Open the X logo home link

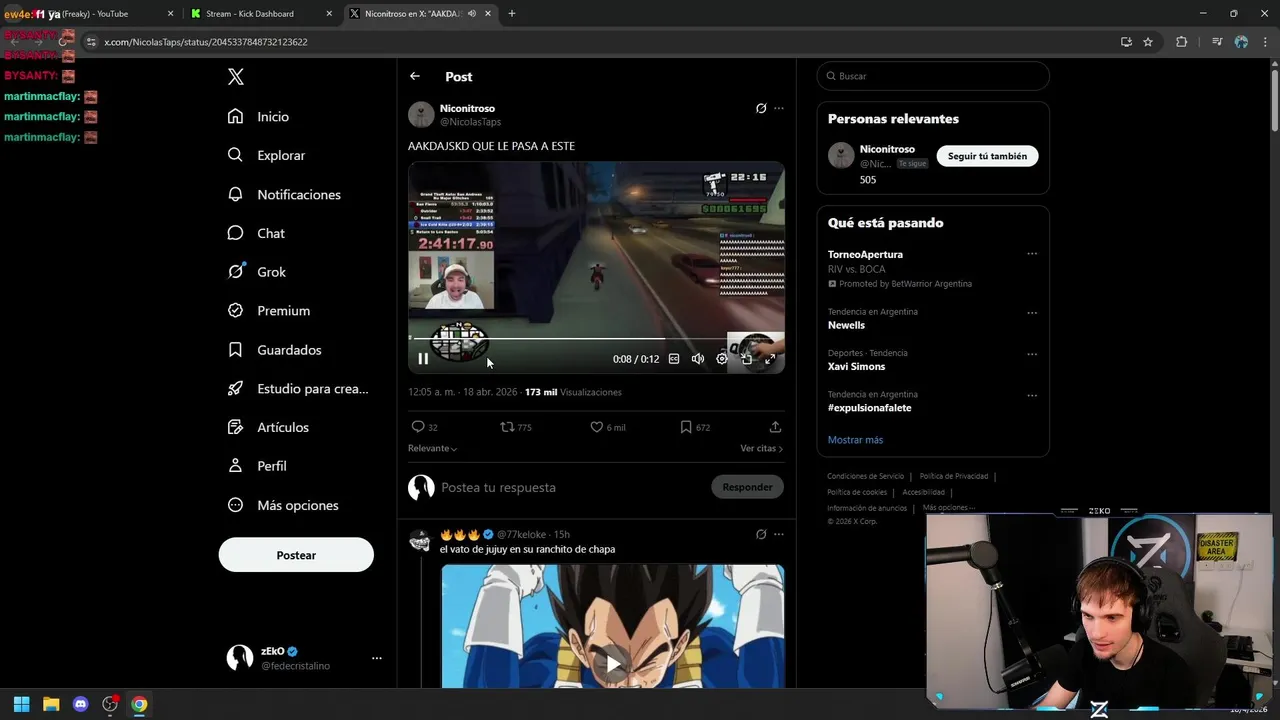(x=235, y=77)
